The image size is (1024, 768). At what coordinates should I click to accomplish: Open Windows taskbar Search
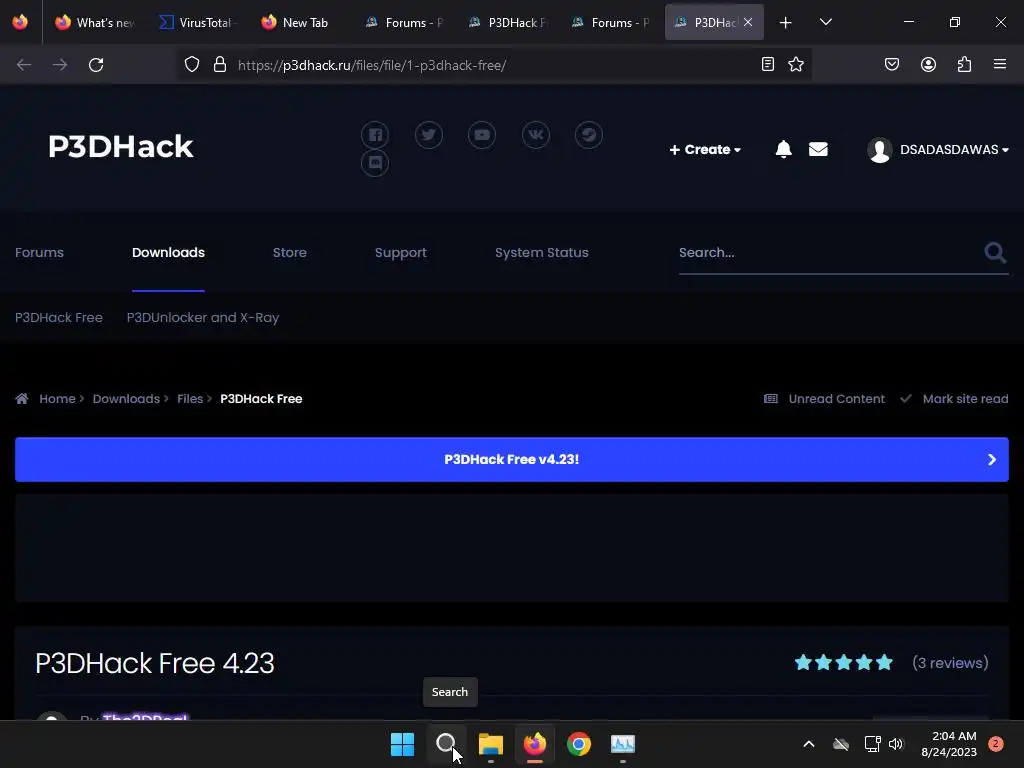tap(446, 744)
